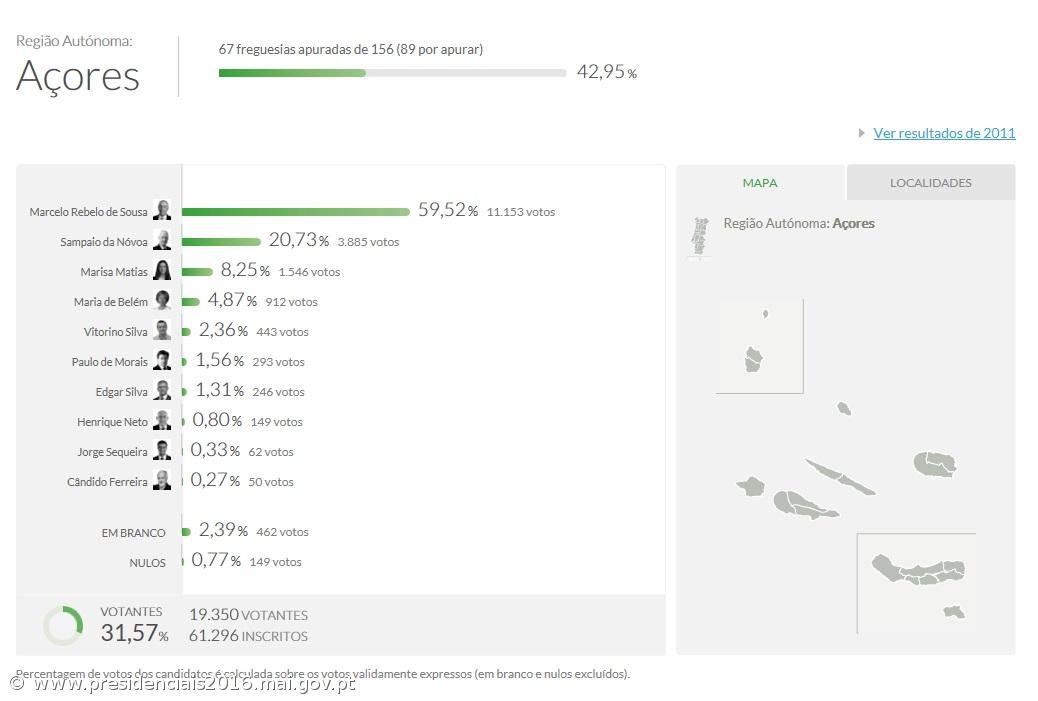
Task: Select the Terceira island on the map
Action: pyautogui.click(x=935, y=464)
